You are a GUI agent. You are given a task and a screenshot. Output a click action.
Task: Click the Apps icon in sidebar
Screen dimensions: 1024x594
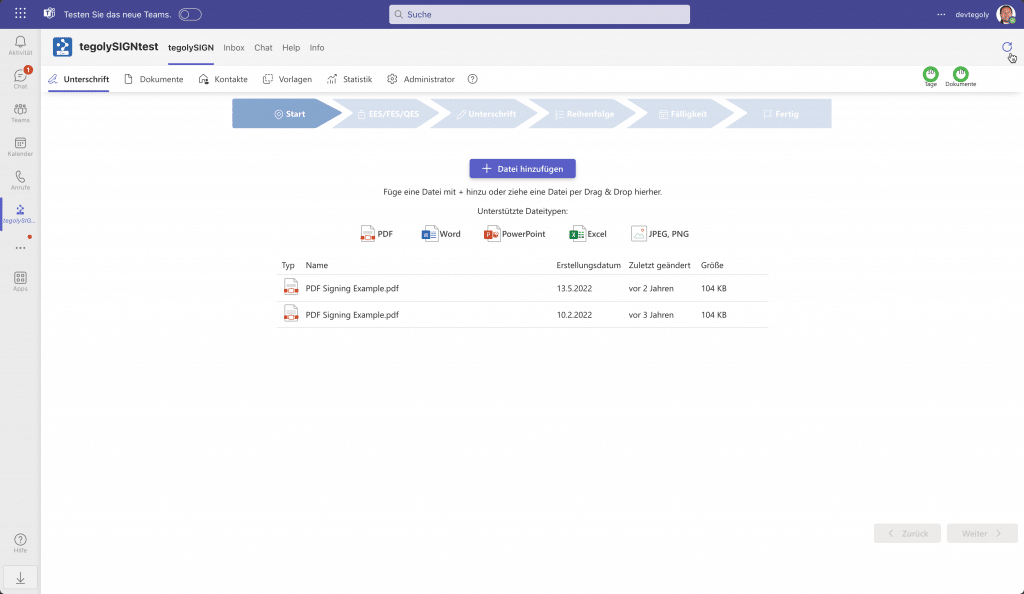pyautogui.click(x=20, y=280)
